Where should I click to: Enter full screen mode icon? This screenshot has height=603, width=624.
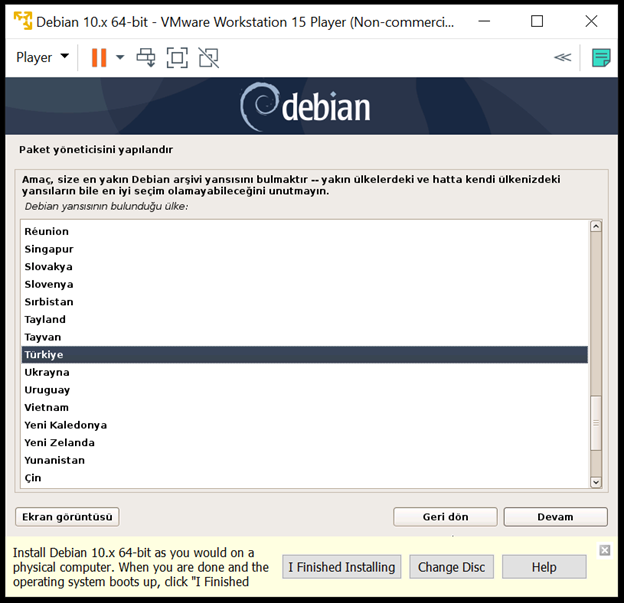click(x=177, y=57)
